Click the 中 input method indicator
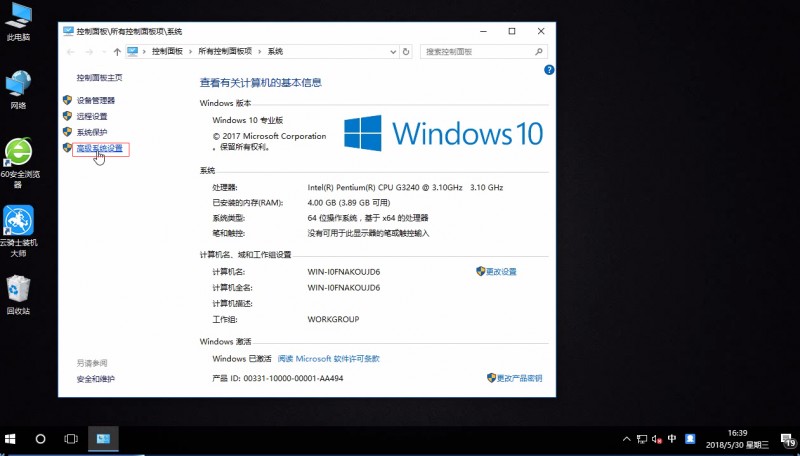The height and width of the screenshot is (456, 800). tap(672, 438)
